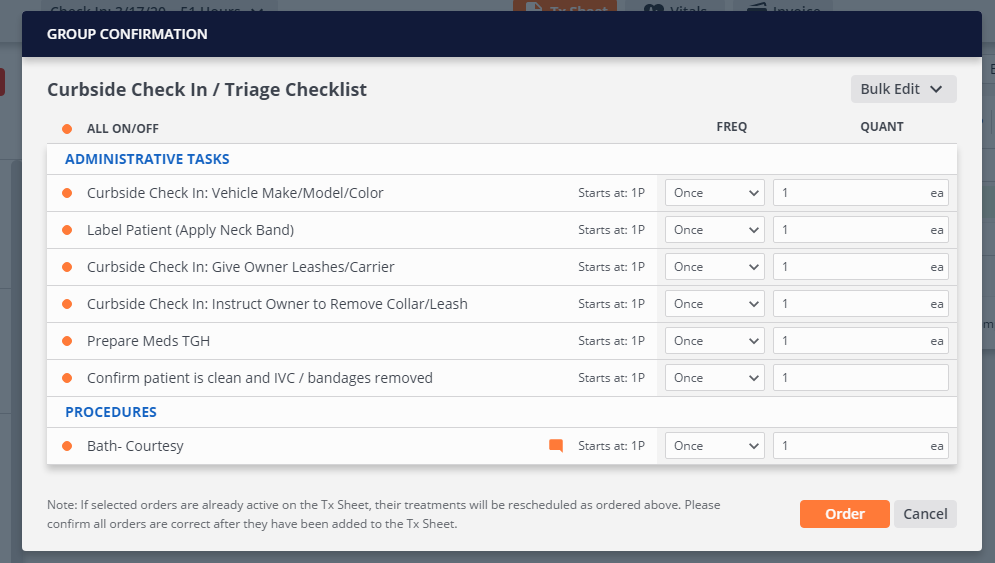Toggle the Bath- Courtesy order dot
995x563 pixels.
click(67, 446)
